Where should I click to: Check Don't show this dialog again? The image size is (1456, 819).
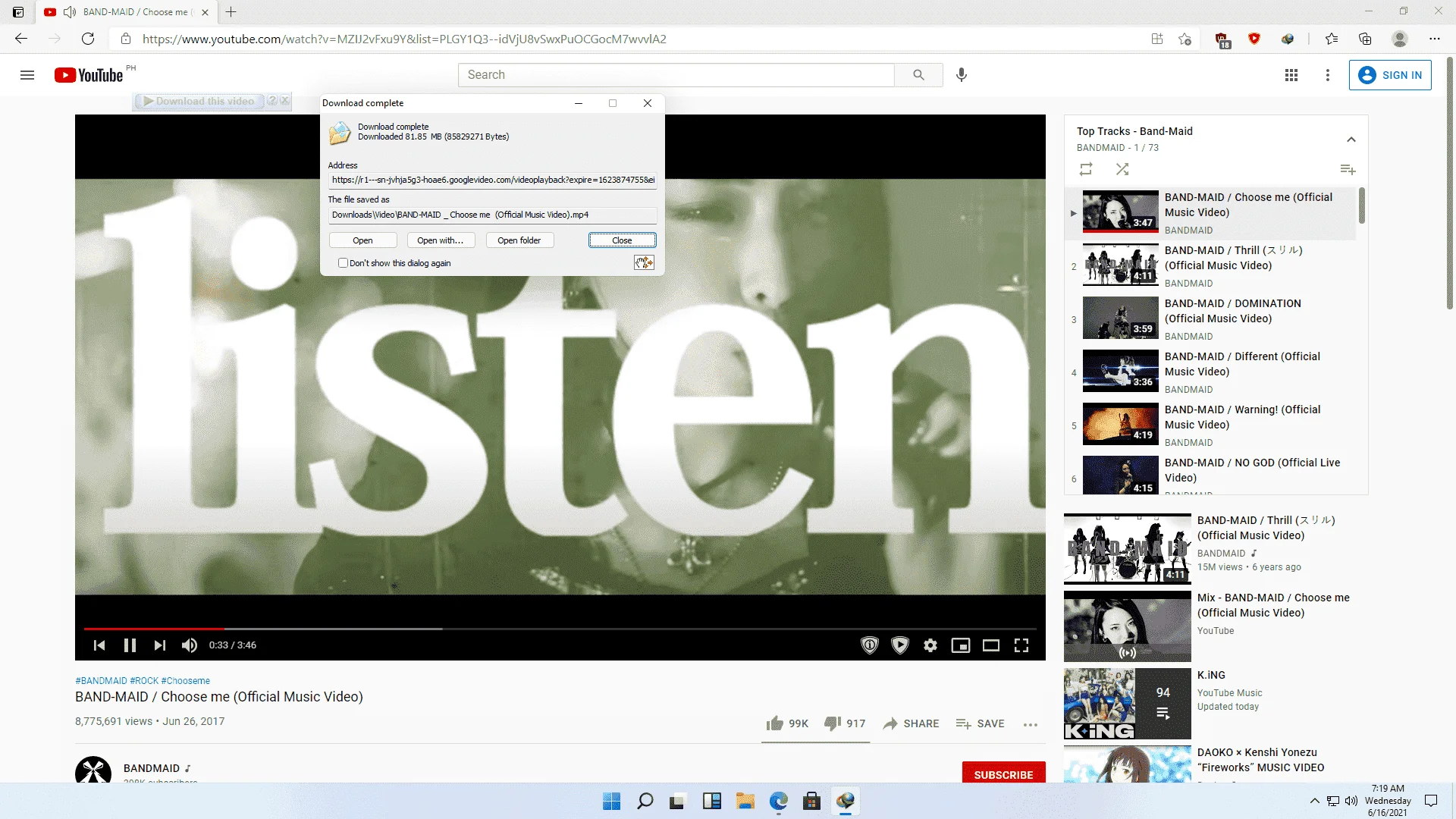tap(344, 263)
